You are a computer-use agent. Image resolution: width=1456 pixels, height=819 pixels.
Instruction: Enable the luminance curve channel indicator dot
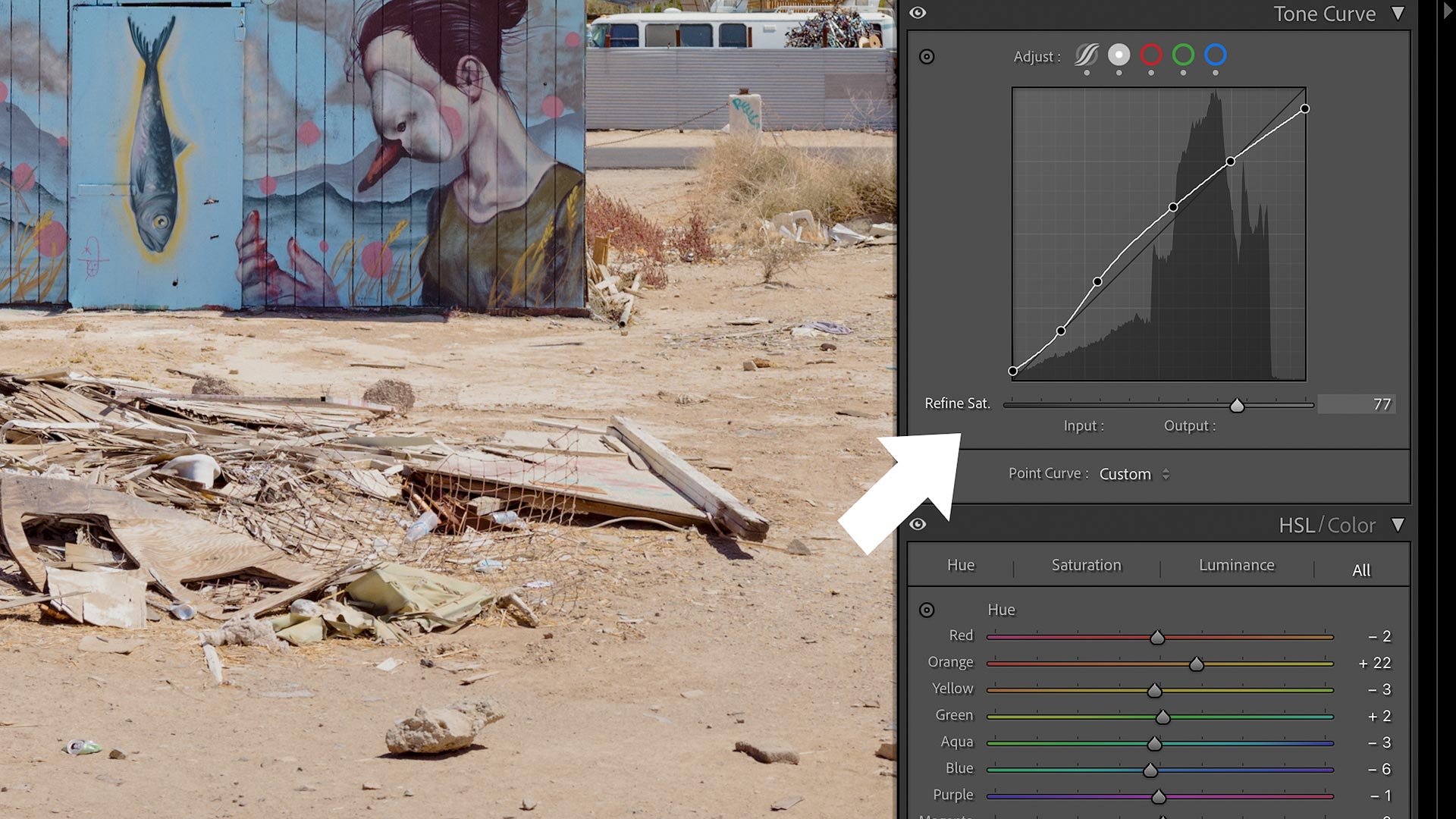[x=1119, y=72]
